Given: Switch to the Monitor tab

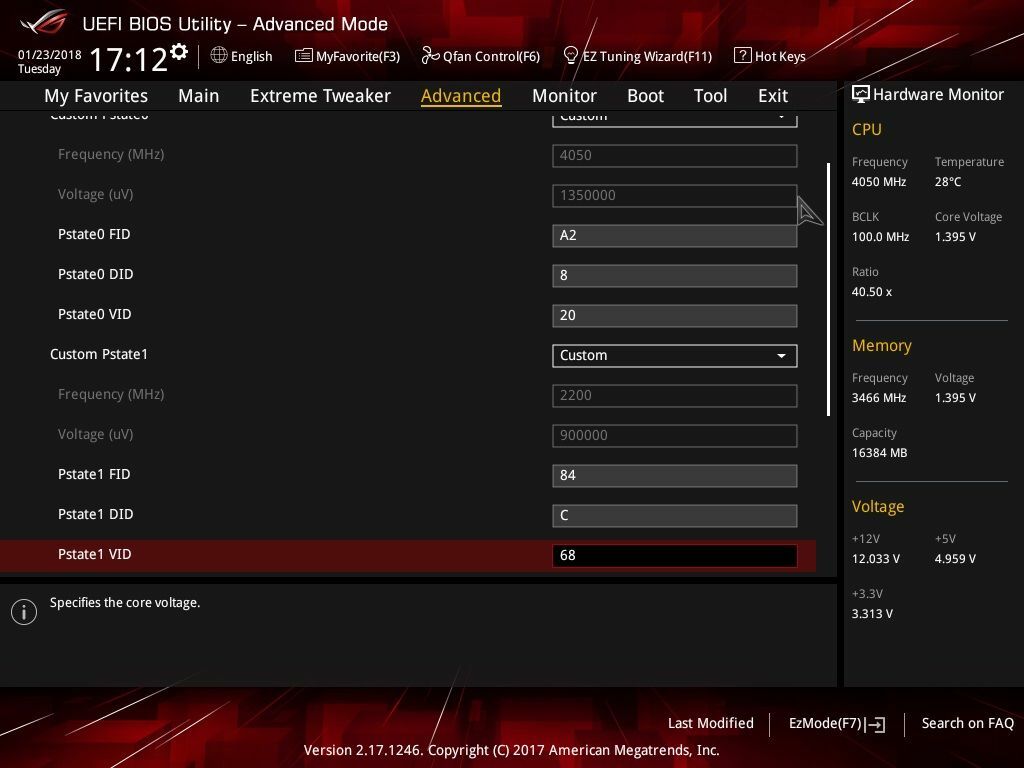Looking at the screenshot, I should [564, 96].
